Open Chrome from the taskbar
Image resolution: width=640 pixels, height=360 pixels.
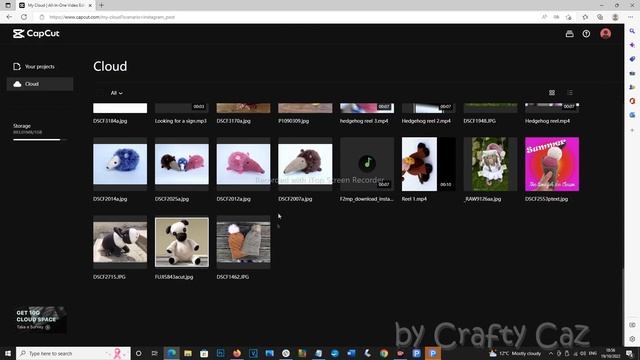(x=384, y=353)
